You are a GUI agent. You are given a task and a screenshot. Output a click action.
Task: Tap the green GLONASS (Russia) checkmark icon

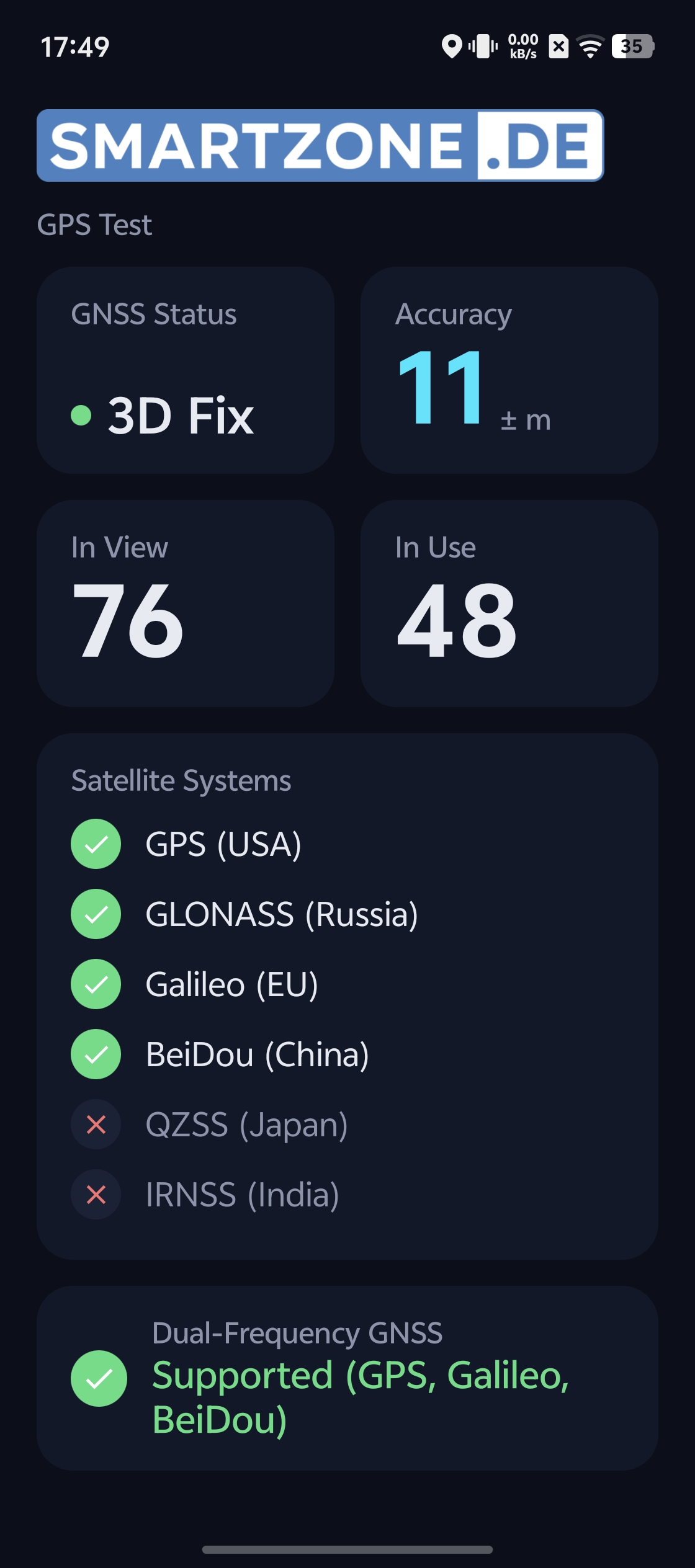click(x=96, y=914)
